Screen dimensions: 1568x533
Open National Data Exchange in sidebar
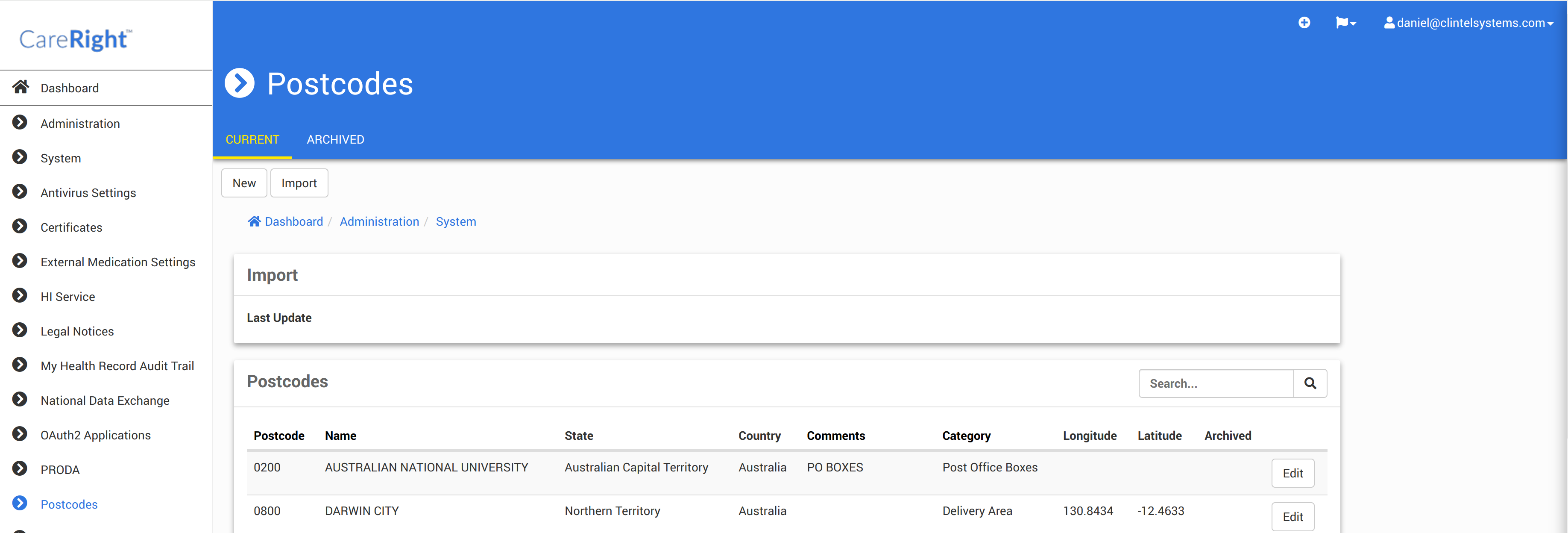point(105,400)
